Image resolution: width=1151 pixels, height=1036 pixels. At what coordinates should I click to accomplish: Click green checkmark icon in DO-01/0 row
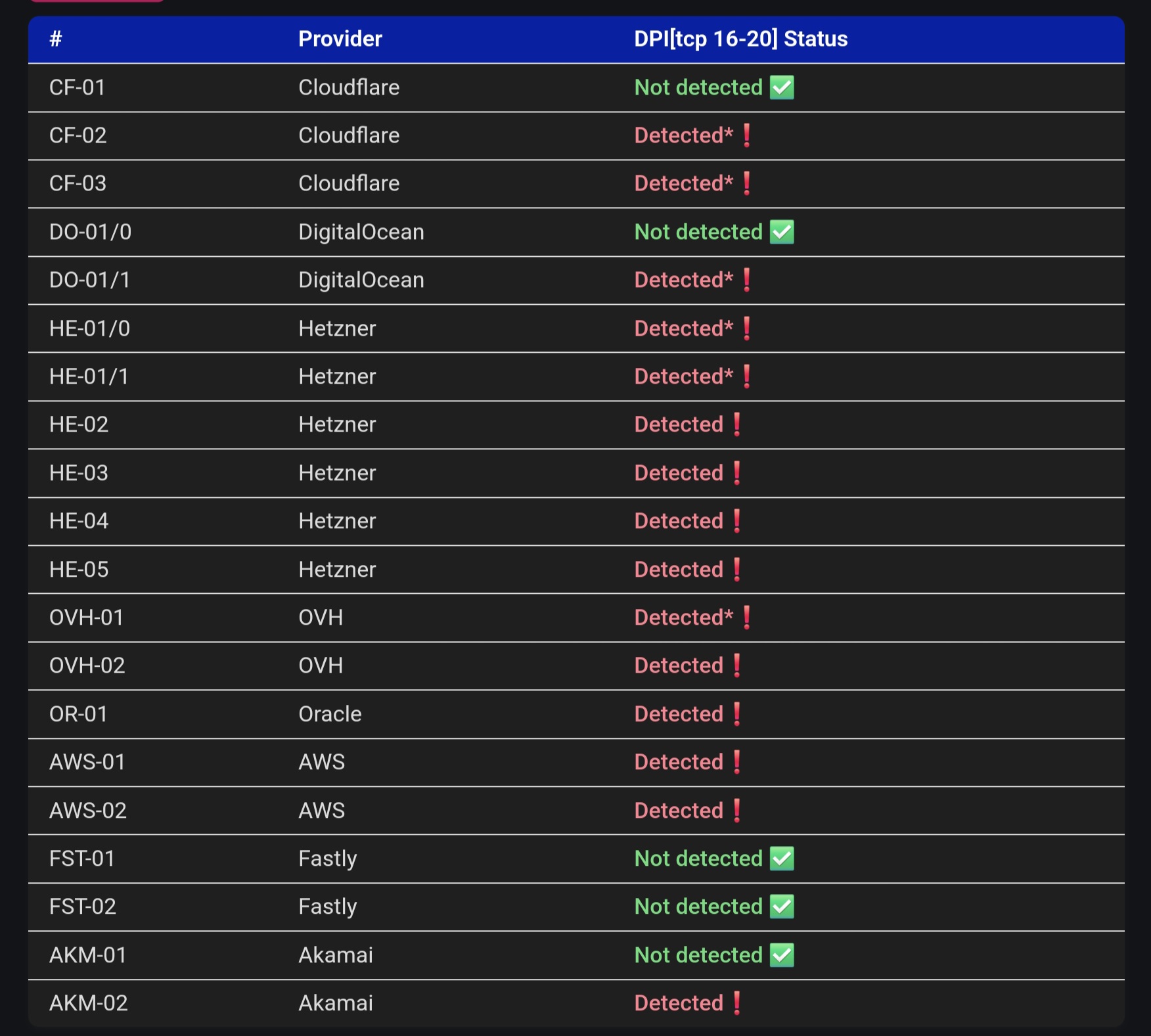coord(782,232)
